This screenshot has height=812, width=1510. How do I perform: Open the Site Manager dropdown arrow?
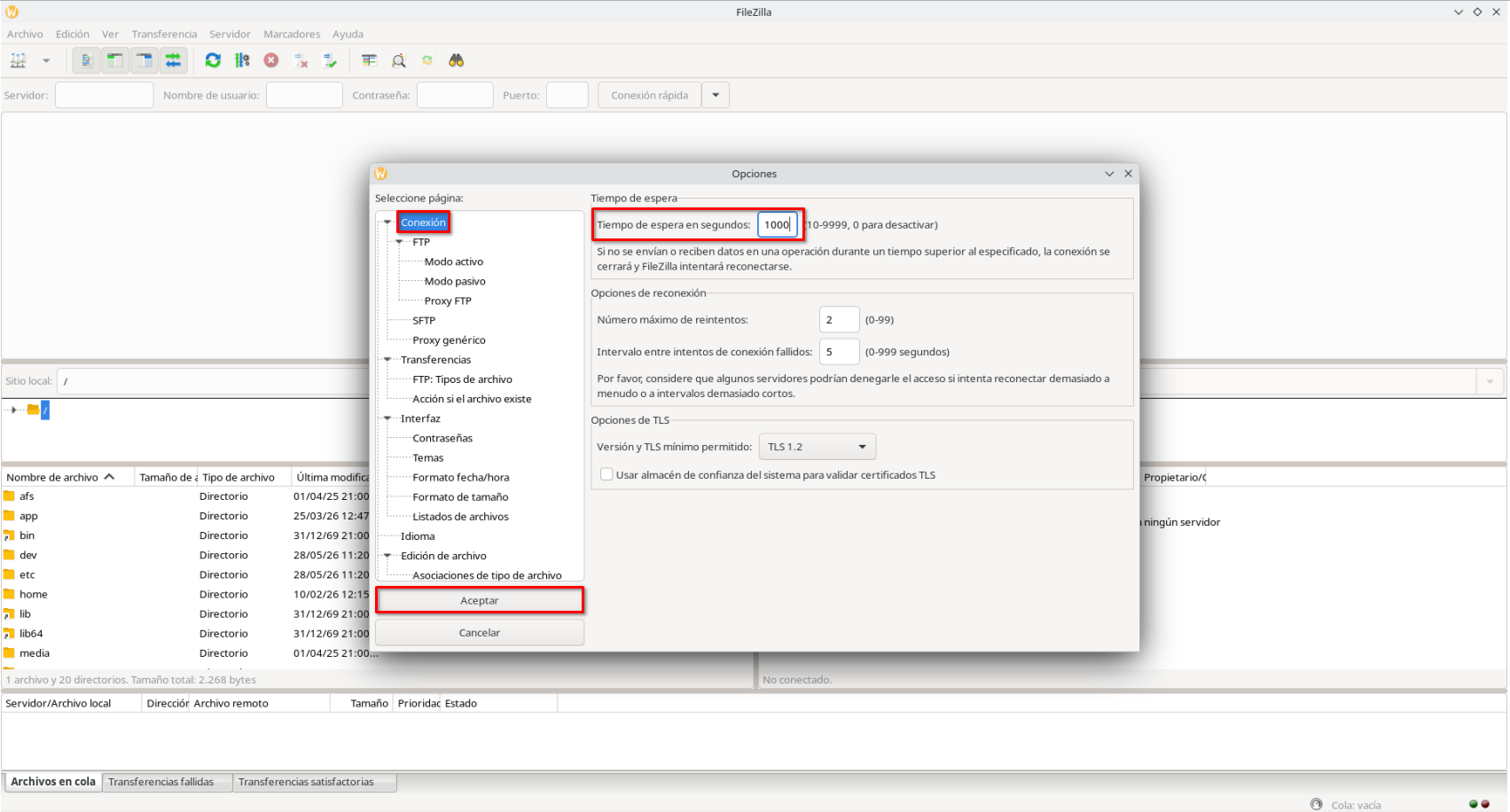[46, 60]
